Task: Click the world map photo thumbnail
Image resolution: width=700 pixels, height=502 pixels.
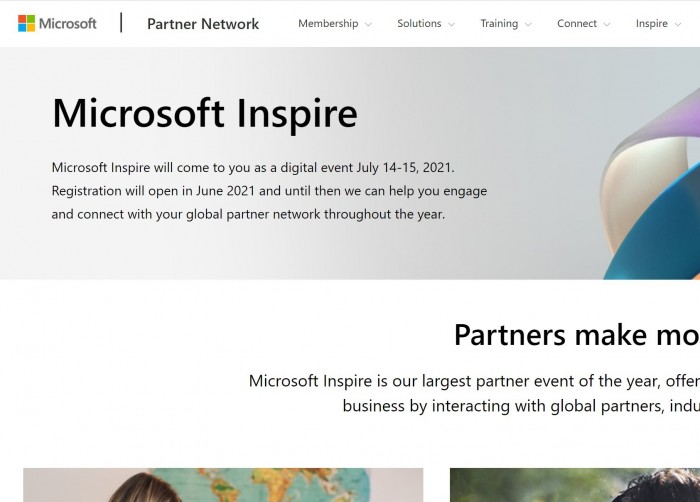Action: (223, 485)
